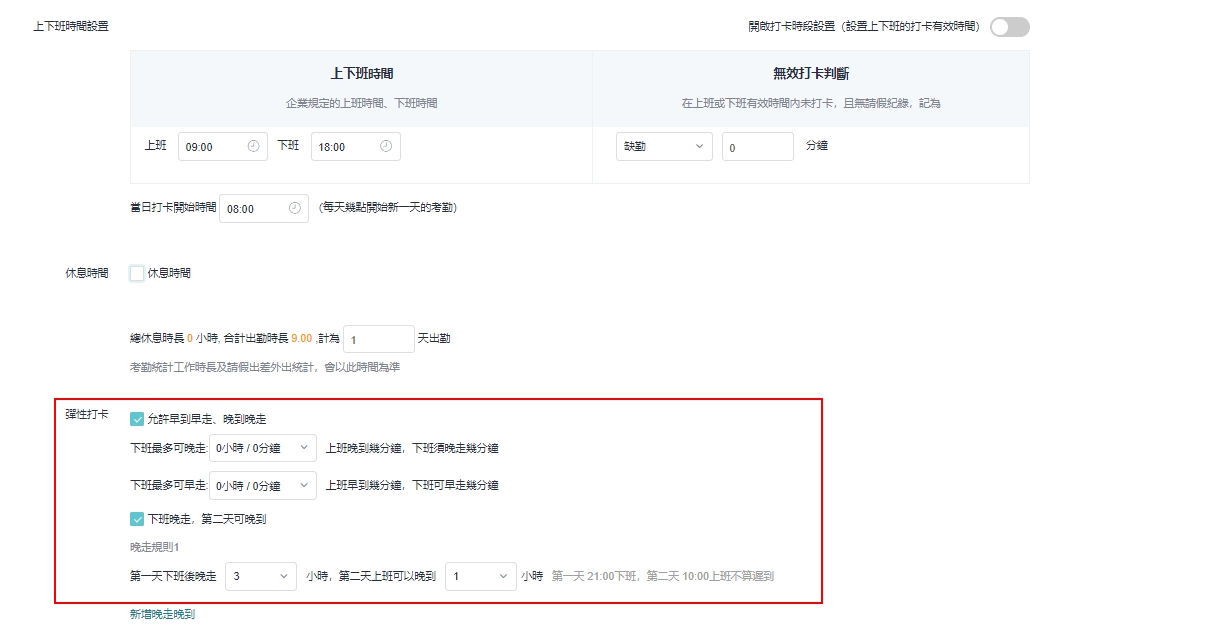Click the 下班 18:00 time input
Viewport: 1205px width, 635px height.
345,147
